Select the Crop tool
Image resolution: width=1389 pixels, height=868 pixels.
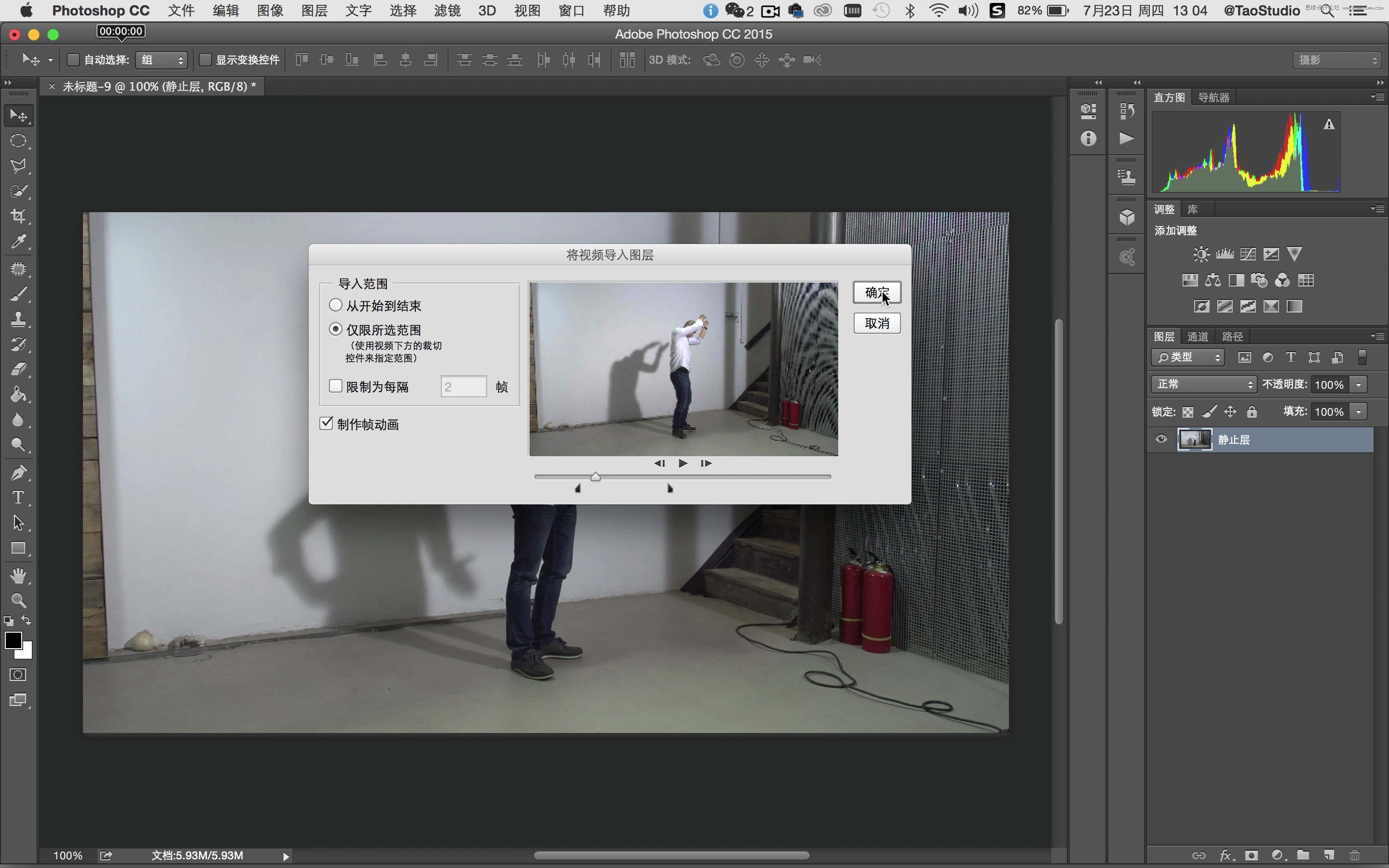click(x=19, y=217)
